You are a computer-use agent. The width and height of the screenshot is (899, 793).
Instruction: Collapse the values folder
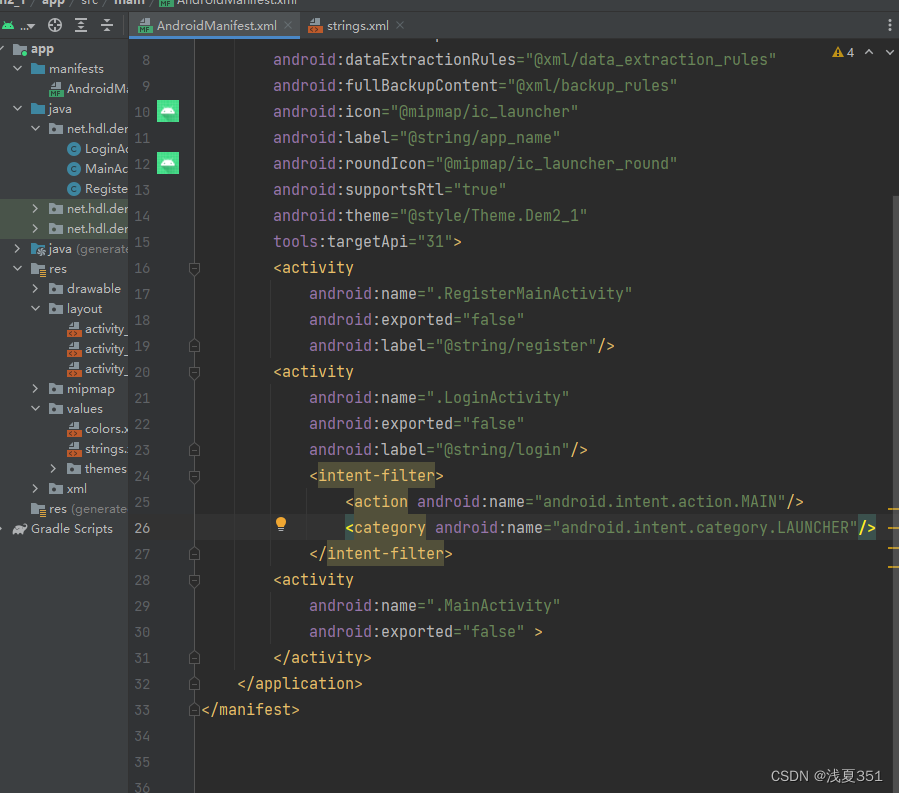tap(36, 409)
